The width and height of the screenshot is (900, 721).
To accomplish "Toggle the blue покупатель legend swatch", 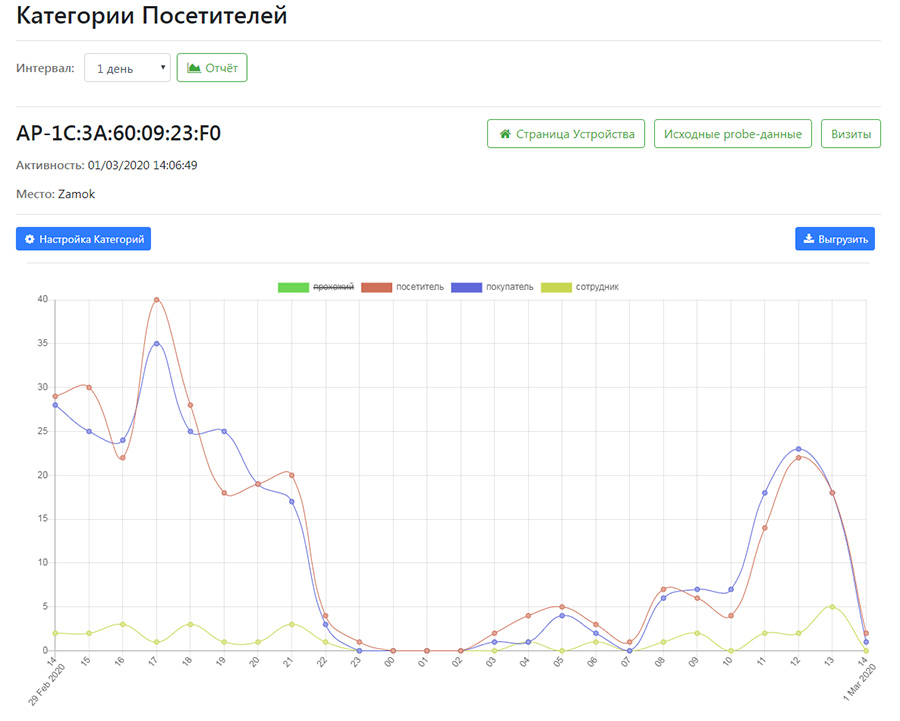I will point(467,287).
